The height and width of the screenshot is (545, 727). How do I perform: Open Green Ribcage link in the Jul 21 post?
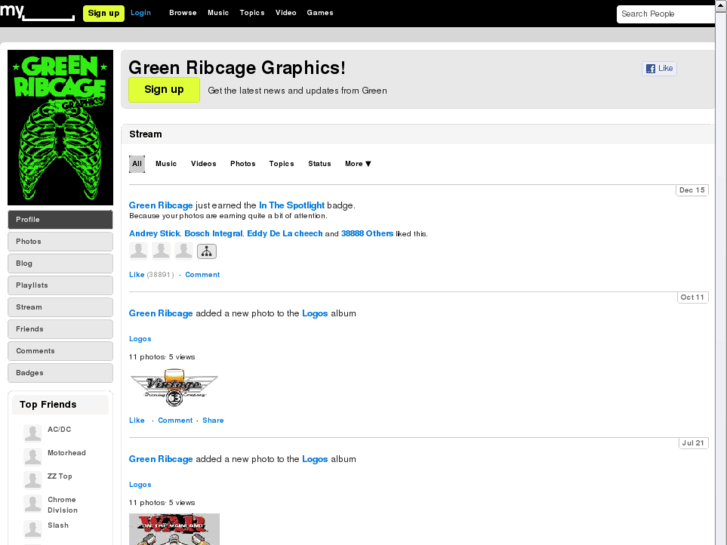tap(161, 459)
